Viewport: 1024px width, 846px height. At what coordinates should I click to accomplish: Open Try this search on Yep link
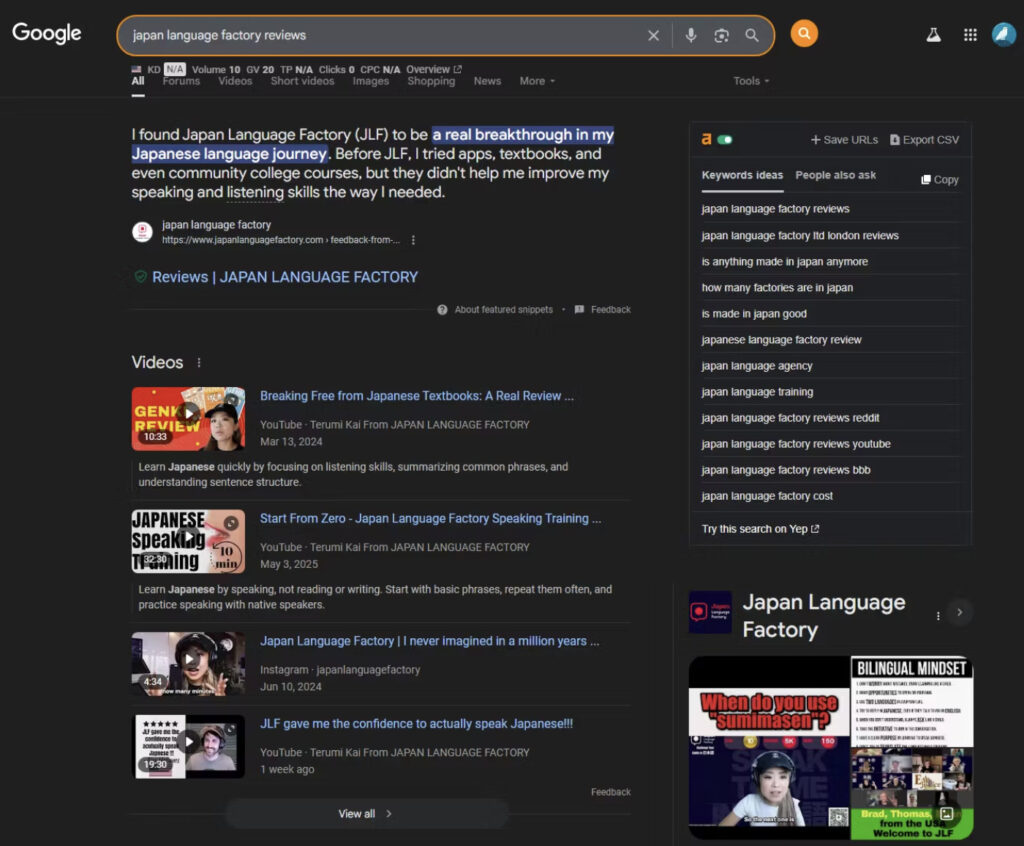(760, 529)
